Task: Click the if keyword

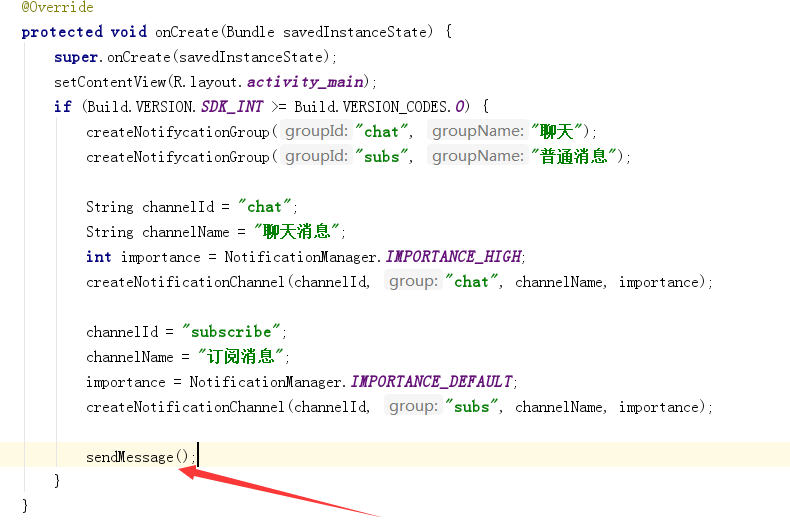Action: (x=62, y=107)
